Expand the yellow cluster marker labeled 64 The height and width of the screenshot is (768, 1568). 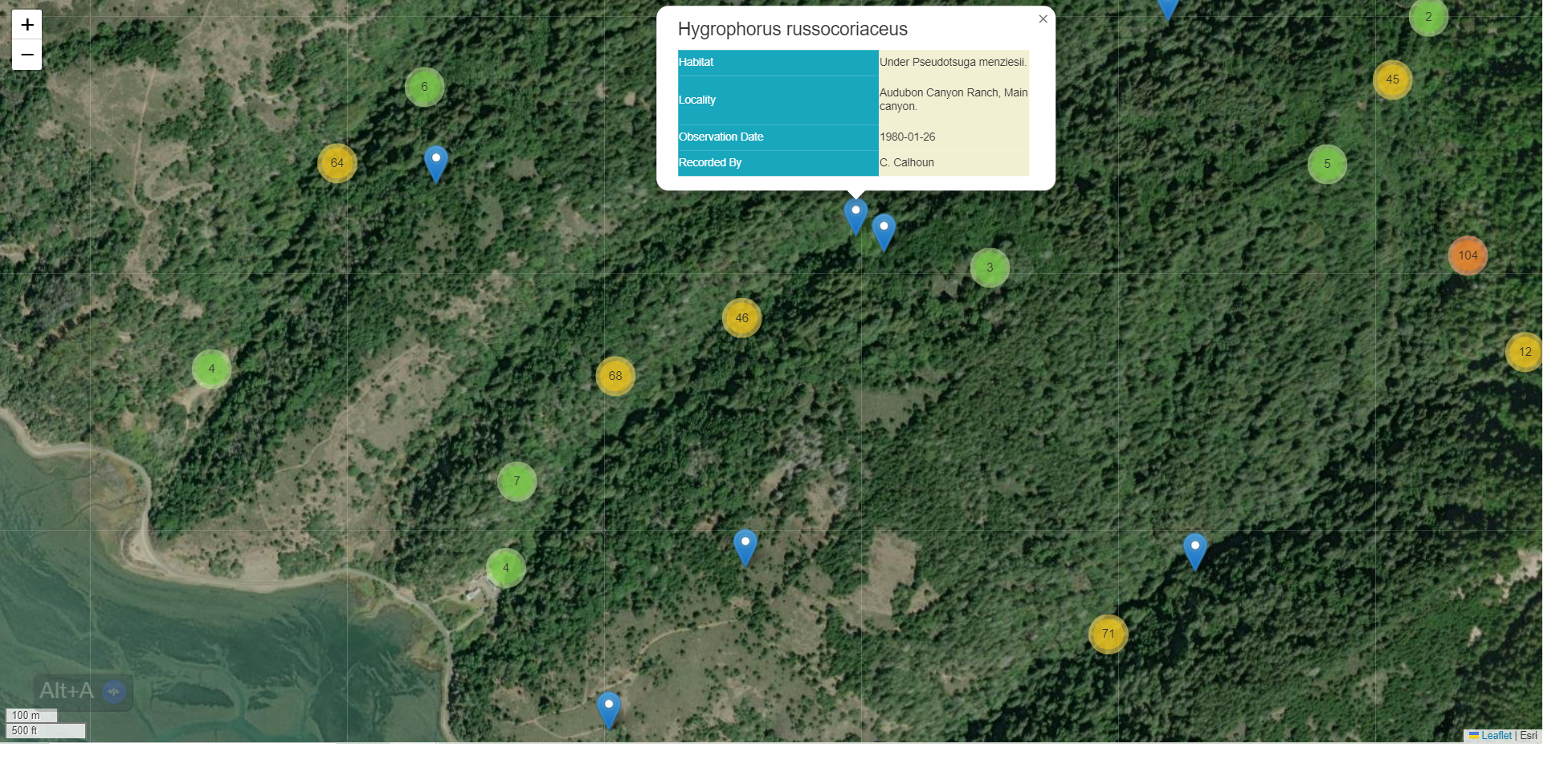[x=337, y=163]
